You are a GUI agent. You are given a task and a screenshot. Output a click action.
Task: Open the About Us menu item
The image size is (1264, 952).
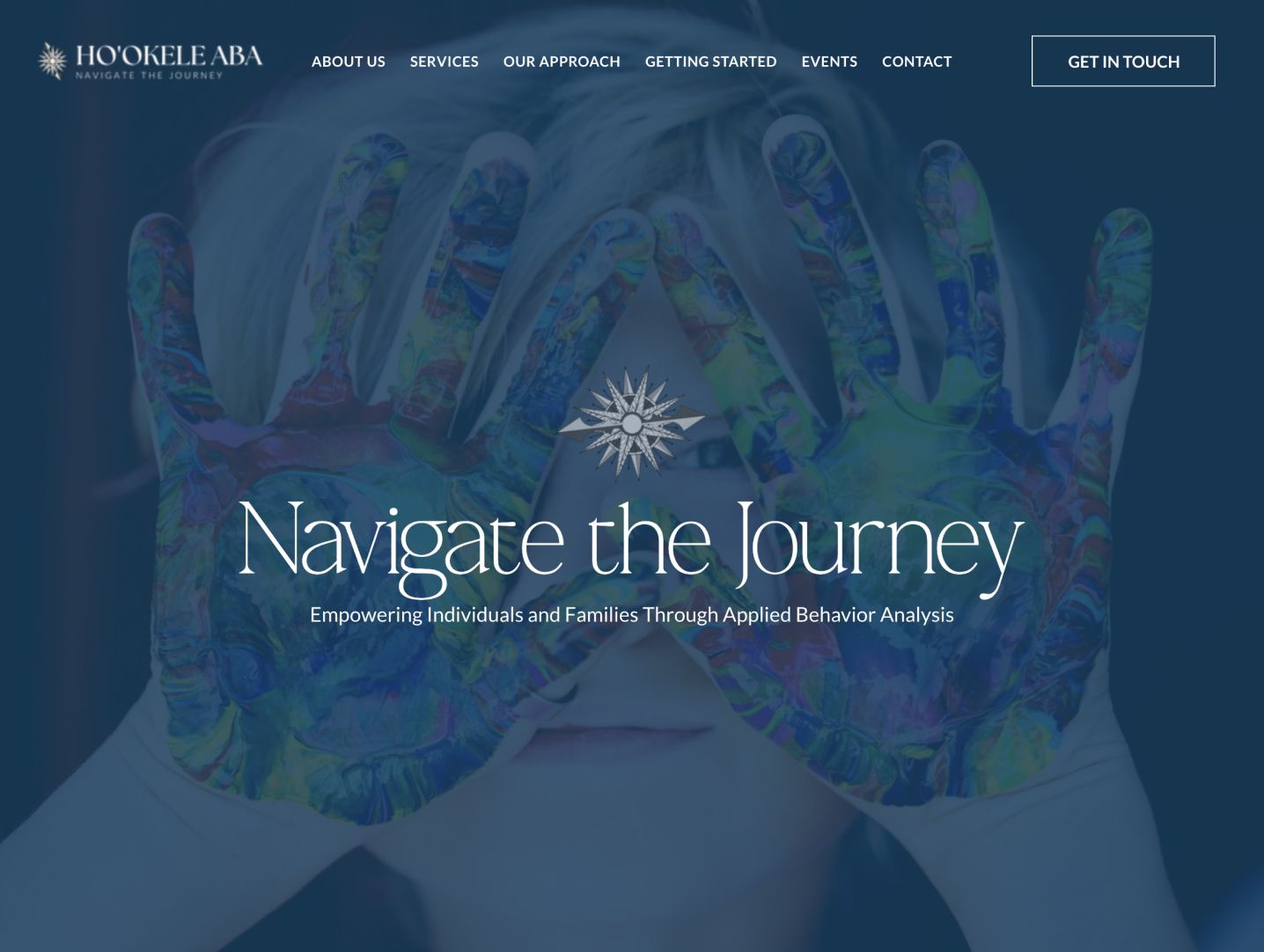[349, 62]
